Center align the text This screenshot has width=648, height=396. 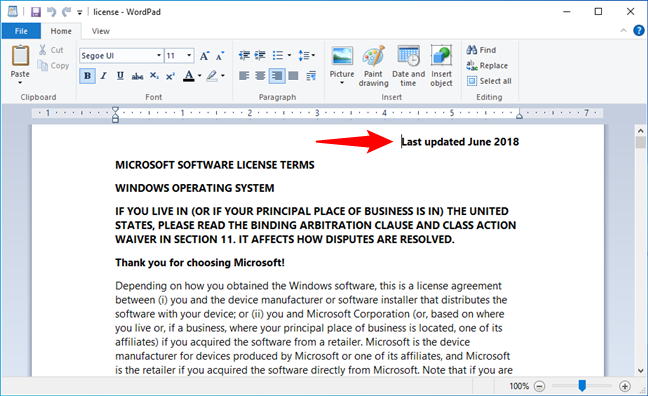[x=260, y=76]
